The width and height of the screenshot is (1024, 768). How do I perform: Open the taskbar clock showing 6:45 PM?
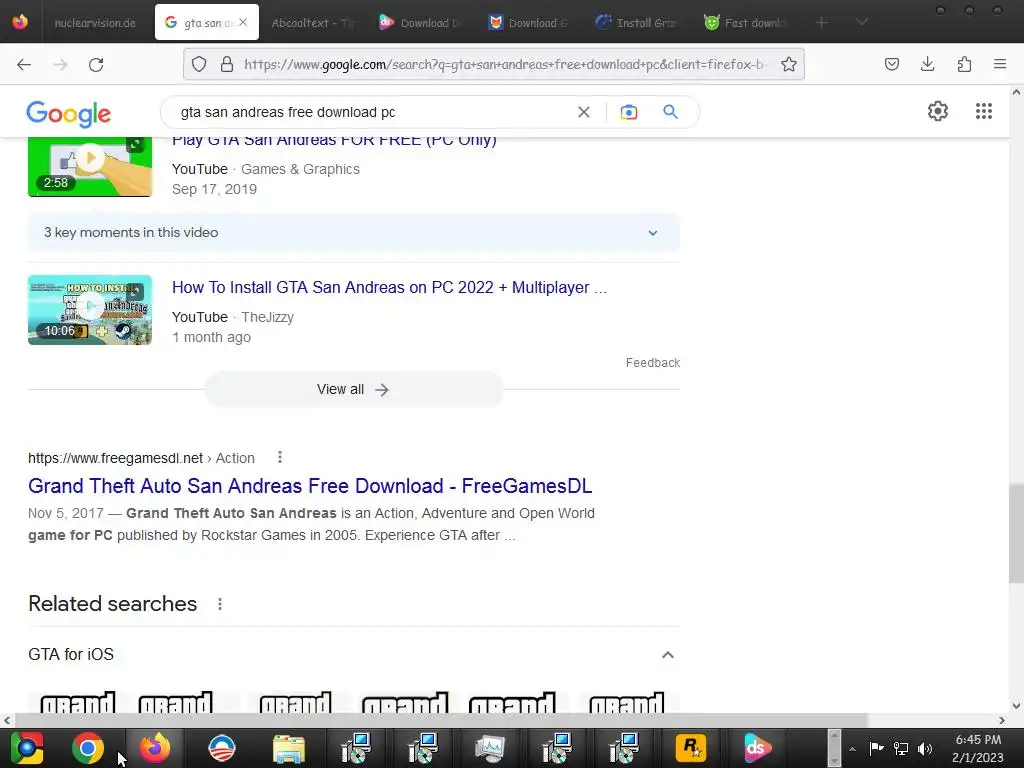(978, 748)
